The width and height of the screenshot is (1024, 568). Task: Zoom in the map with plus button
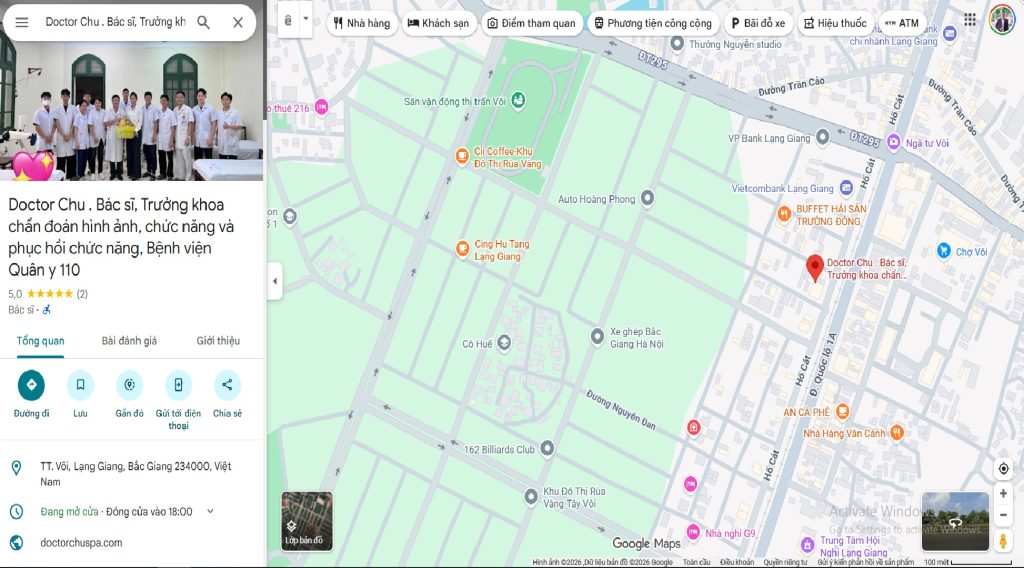tap(1003, 494)
